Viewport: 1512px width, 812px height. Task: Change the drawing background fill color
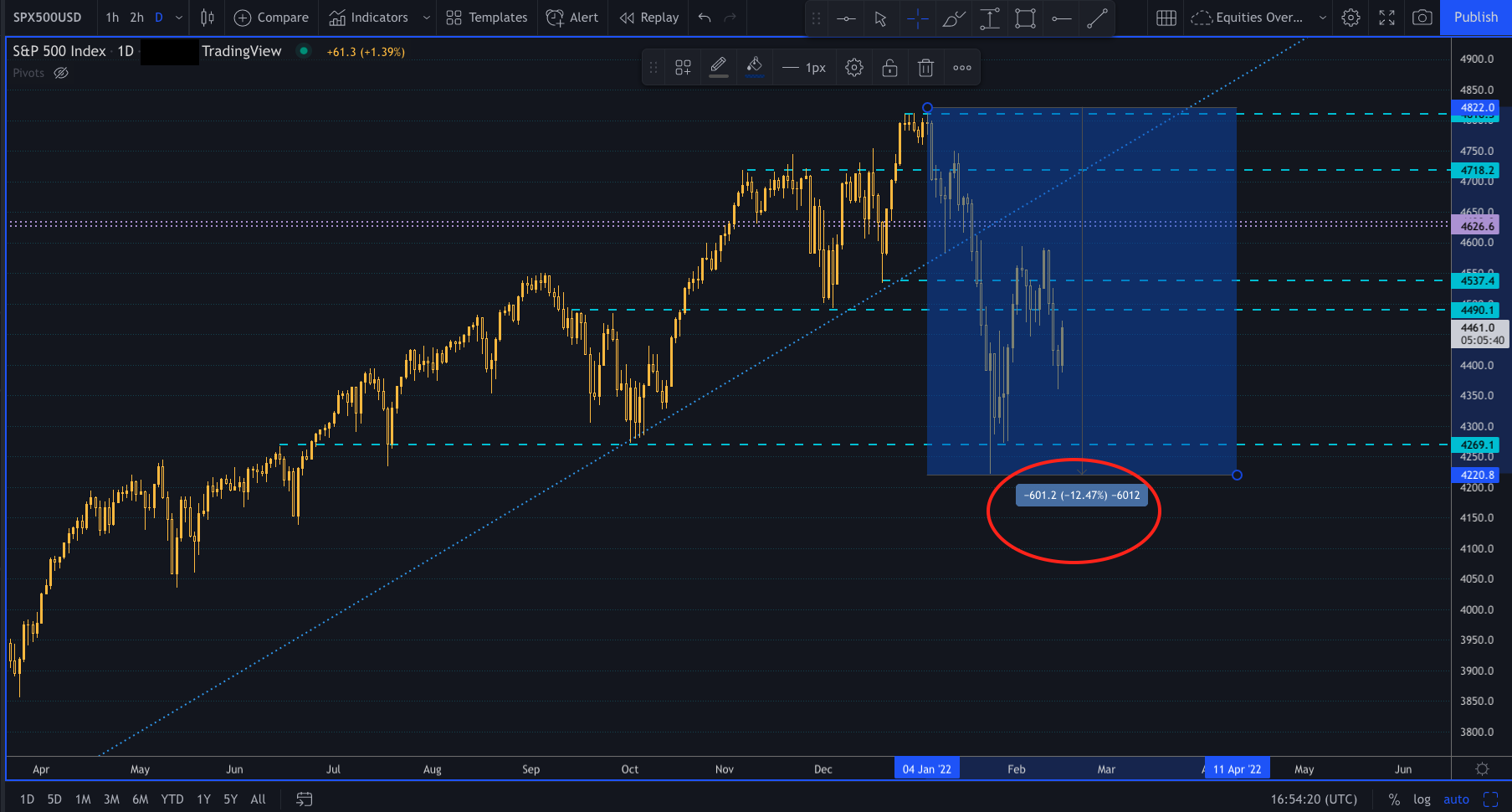pyautogui.click(x=754, y=68)
